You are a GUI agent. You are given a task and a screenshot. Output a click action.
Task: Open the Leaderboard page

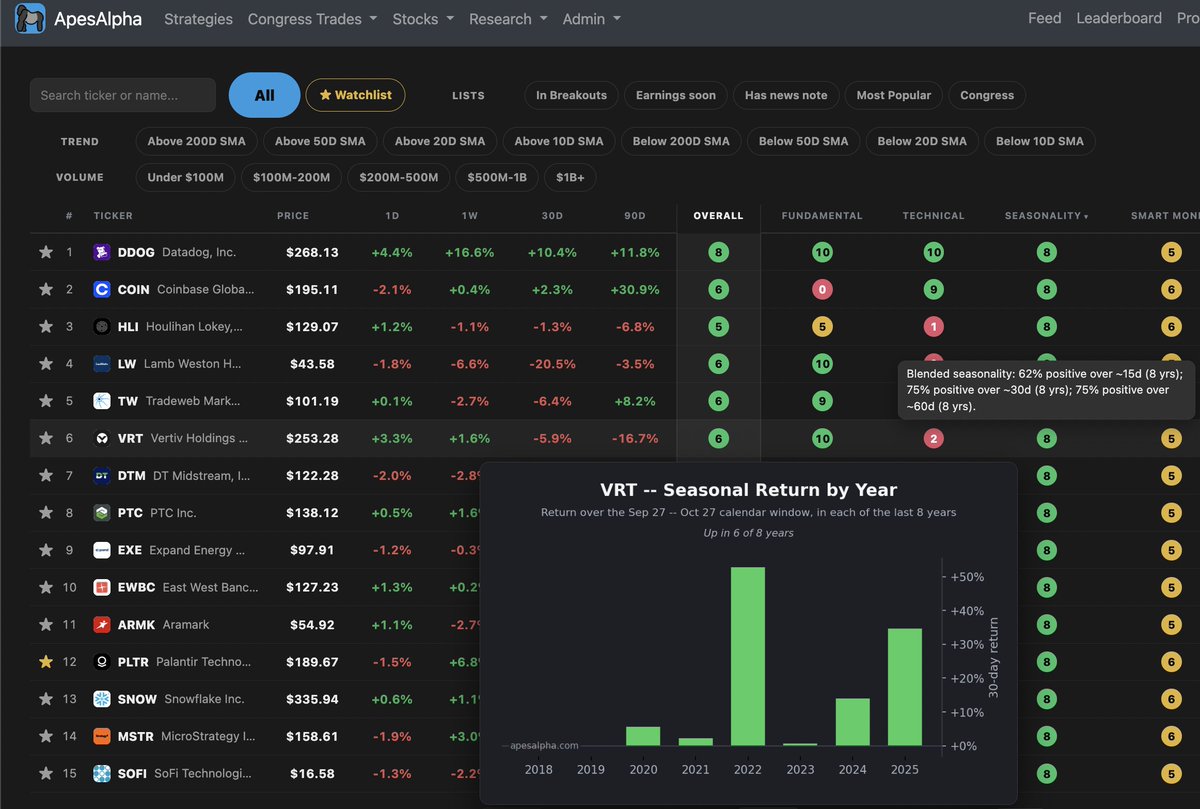(1119, 18)
